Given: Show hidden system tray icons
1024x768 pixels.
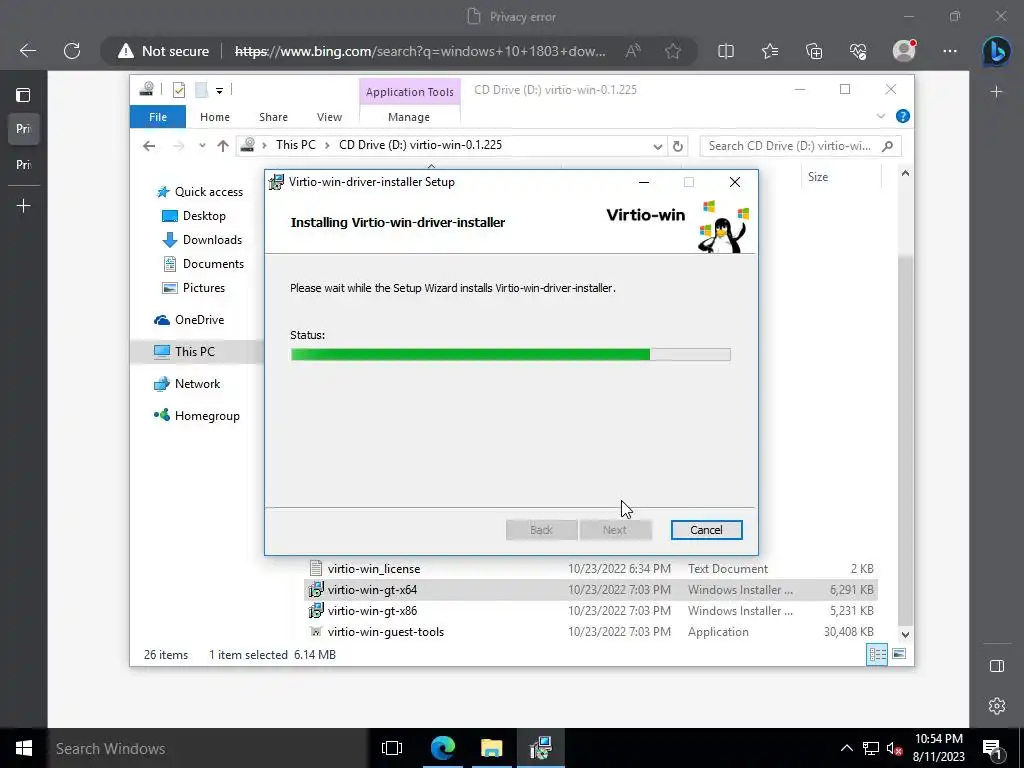Looking at the screenshot, I should click(846, 748).
